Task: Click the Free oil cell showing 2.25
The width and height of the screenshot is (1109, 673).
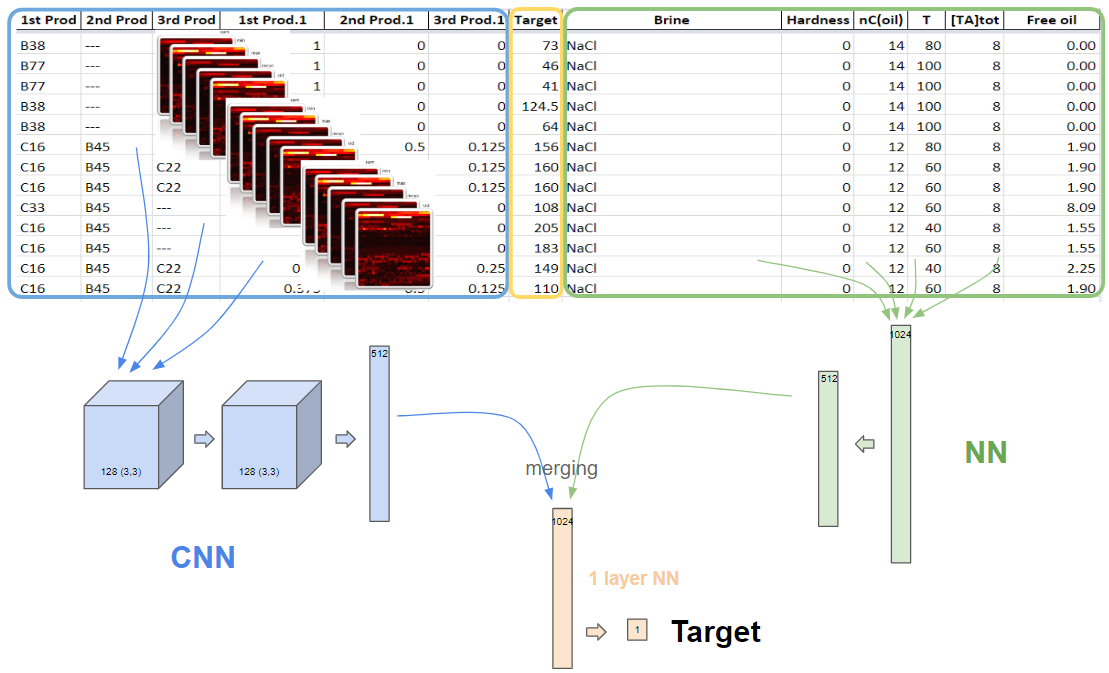Action: (x=1052, y=268)
